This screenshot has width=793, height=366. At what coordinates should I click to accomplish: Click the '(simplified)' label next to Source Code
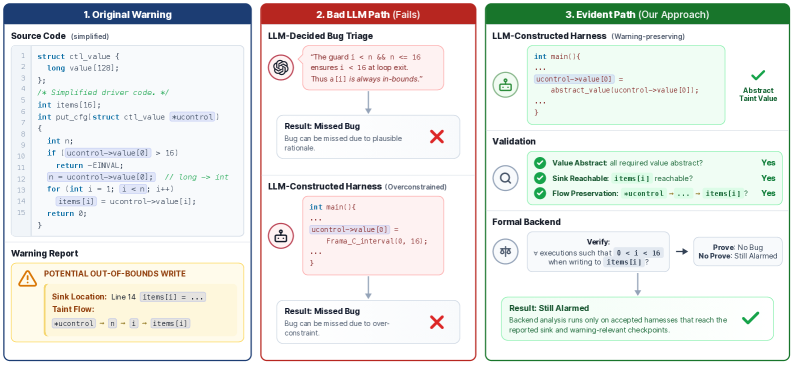point(90,36)
